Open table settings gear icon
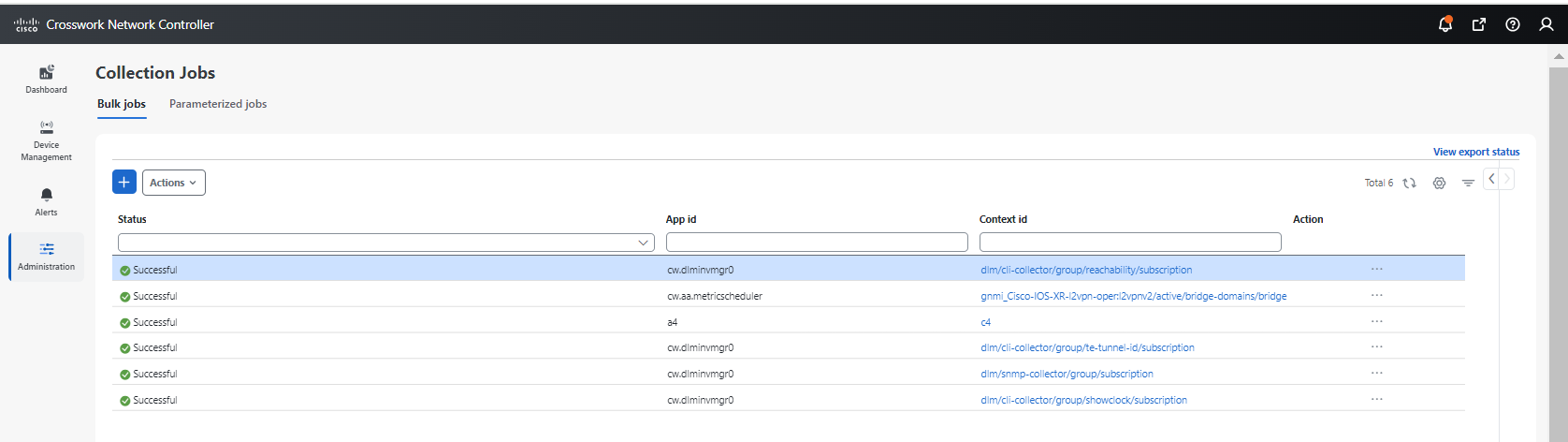This screenshot has height=442, width=1568. pyautogui.click(x=1440, y=183)
